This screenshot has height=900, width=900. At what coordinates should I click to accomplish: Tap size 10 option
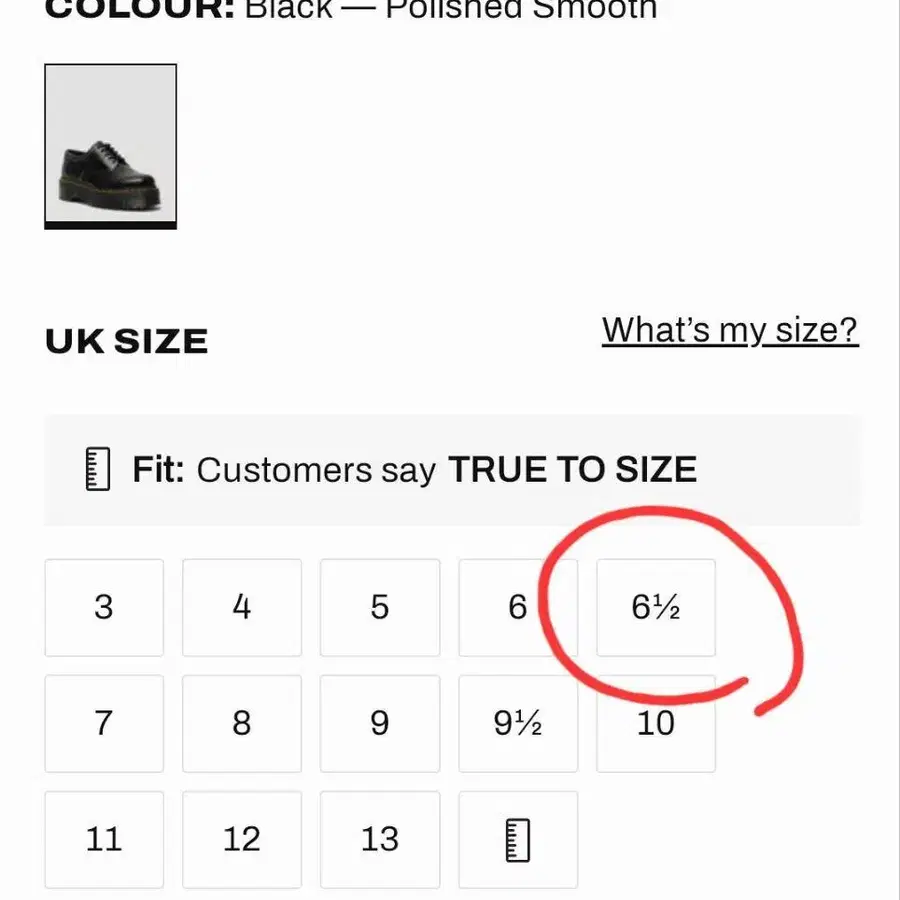tap(656, 723)
